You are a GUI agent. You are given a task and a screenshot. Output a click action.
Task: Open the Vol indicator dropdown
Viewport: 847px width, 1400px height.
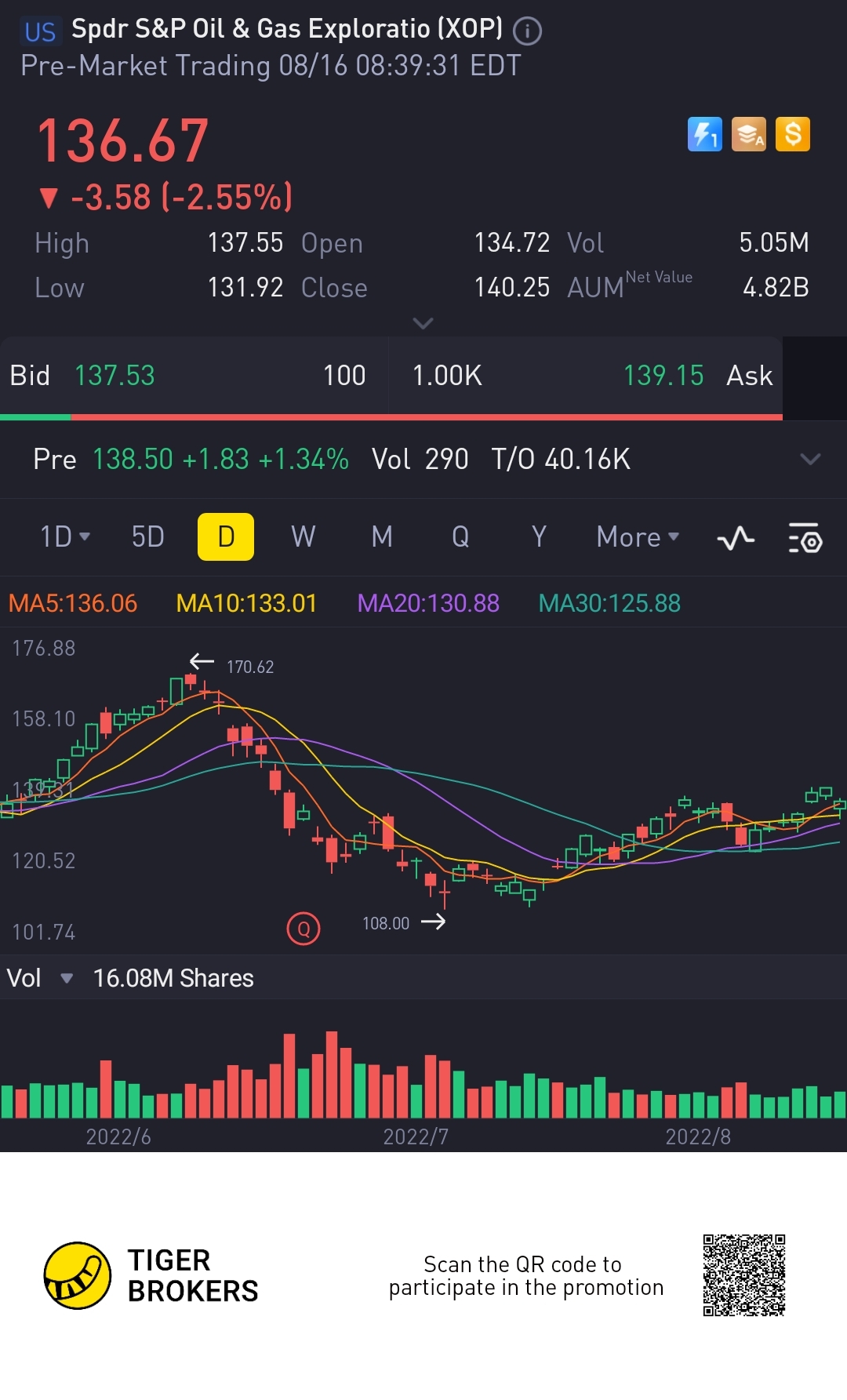pyautogui.click(x=67, y=978)
